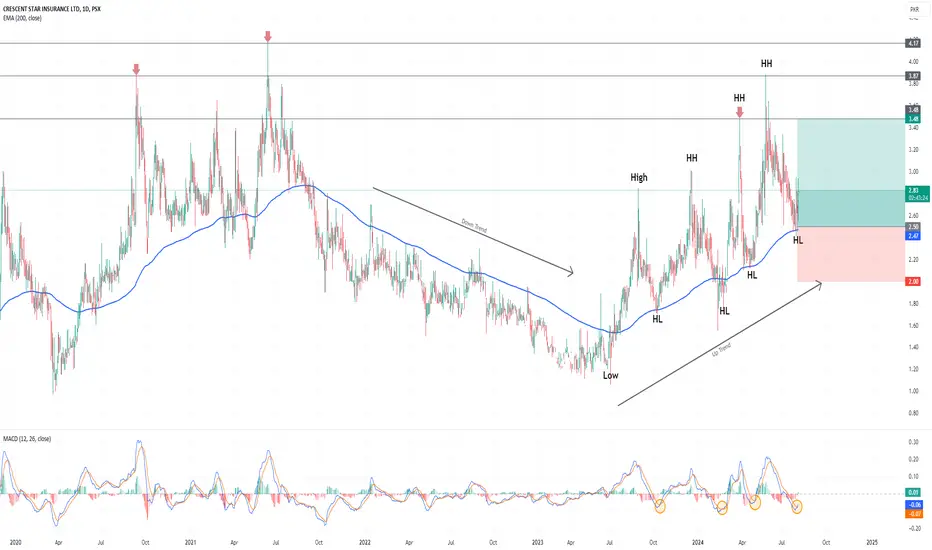The height and width of the screenshot is (550, 932).
Task: Click the green 0.01 MACD histogram value label
Action: [x=913, y=492]
